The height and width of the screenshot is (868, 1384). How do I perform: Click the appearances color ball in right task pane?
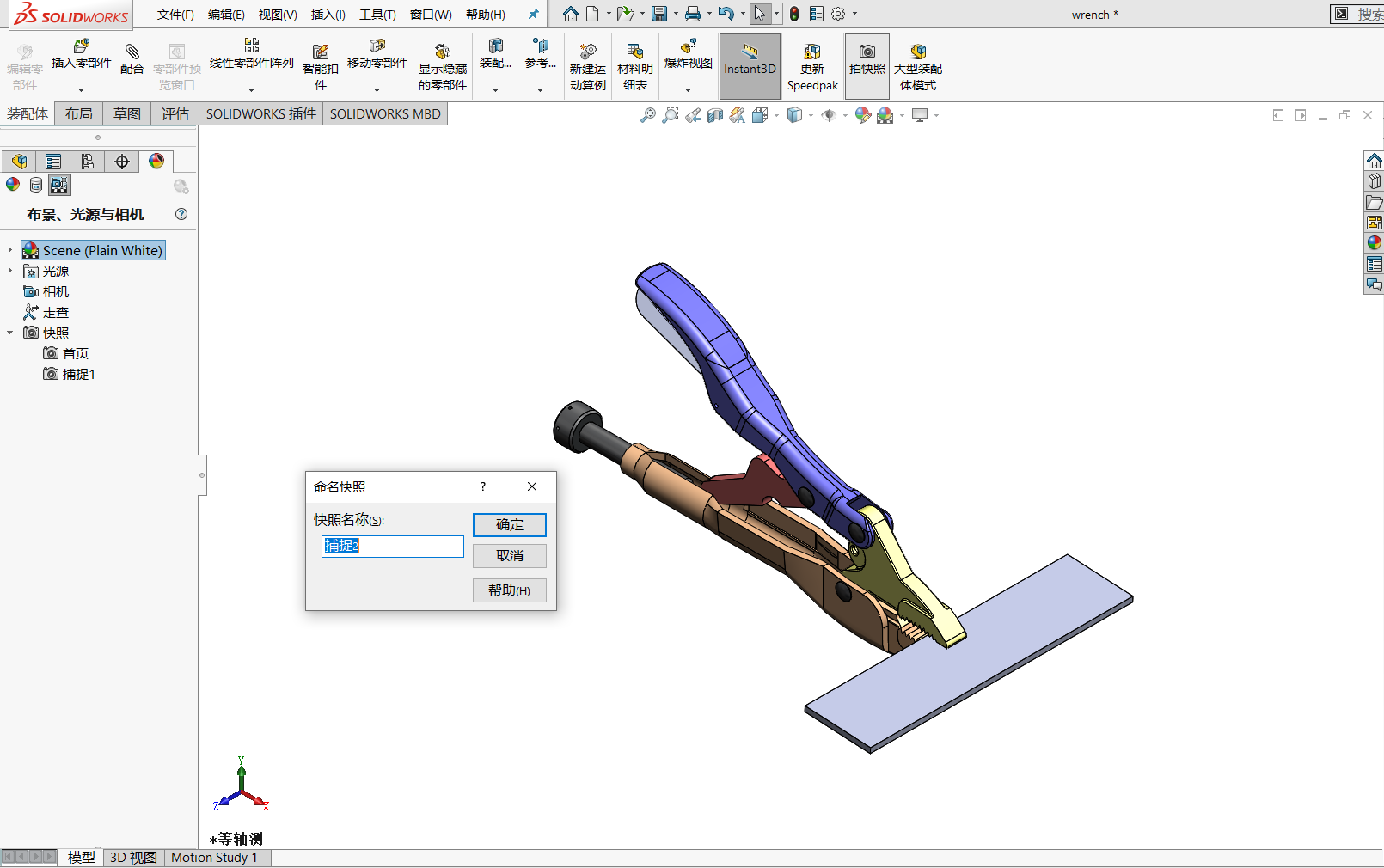tap(1374, 243)
